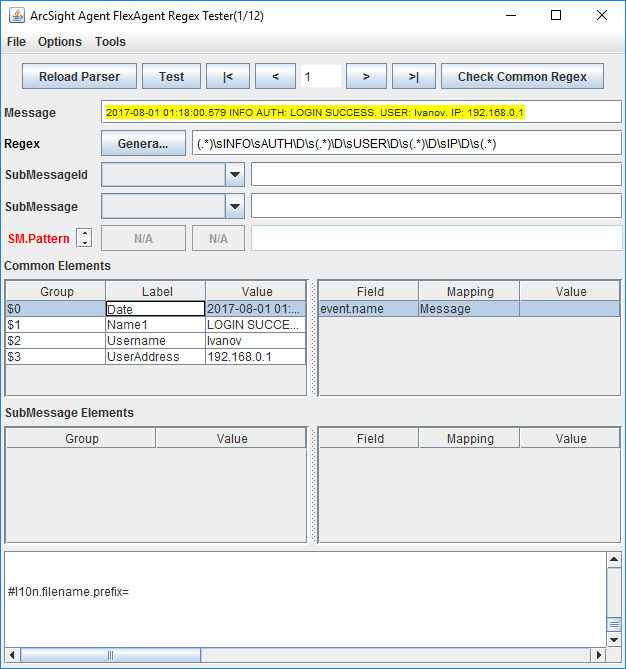Screen dimensions: 626x669
Task: Click the Date label cell
Action: (x=156, y=308)
